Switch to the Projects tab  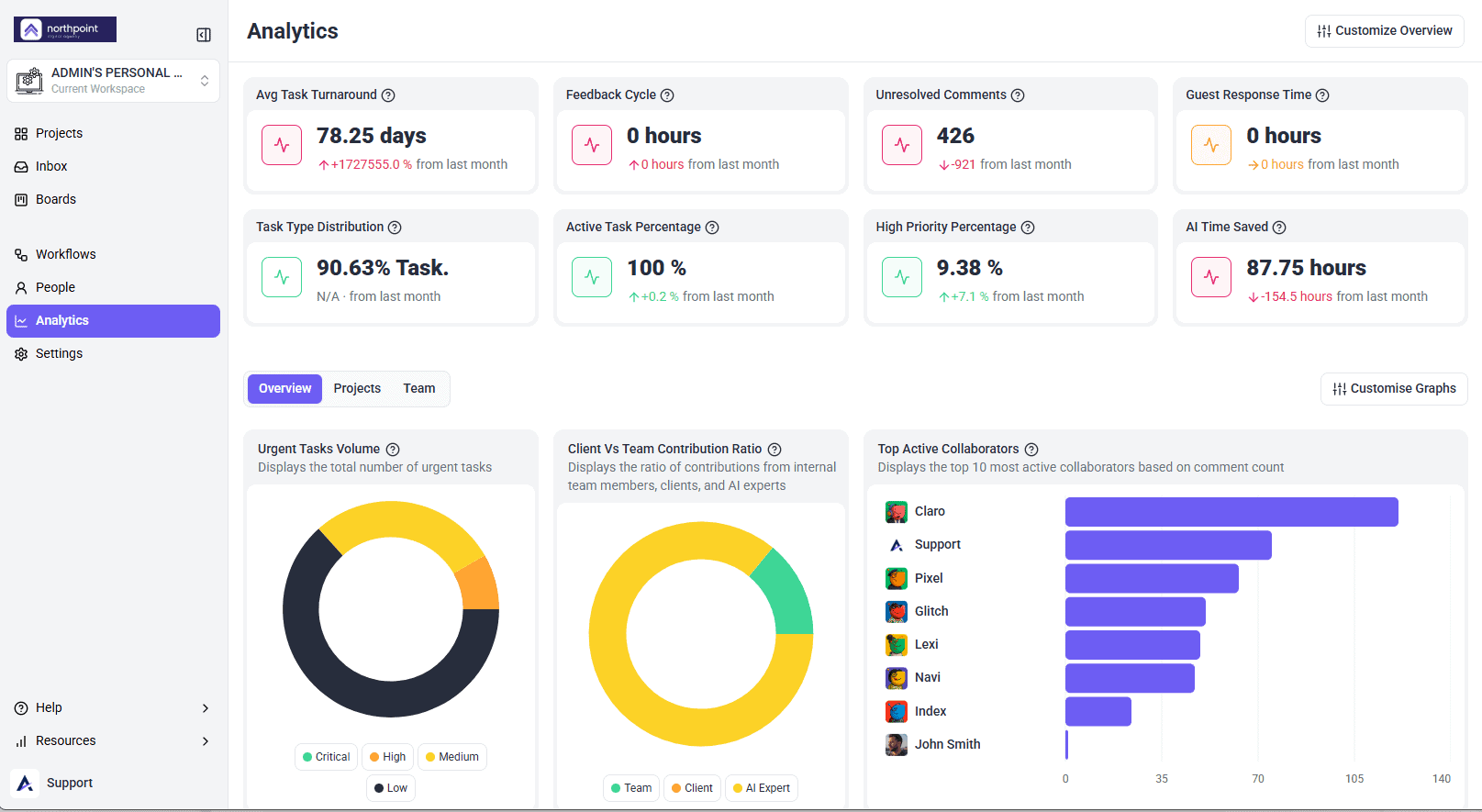pos(357,389)
